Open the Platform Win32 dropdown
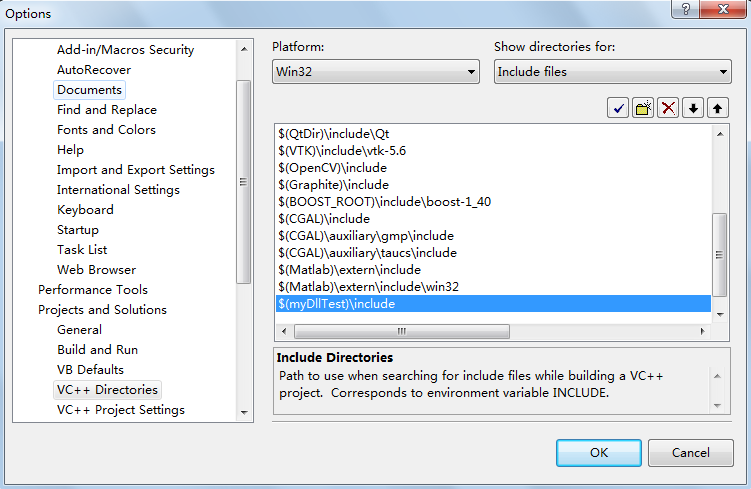 click(376, 72)
